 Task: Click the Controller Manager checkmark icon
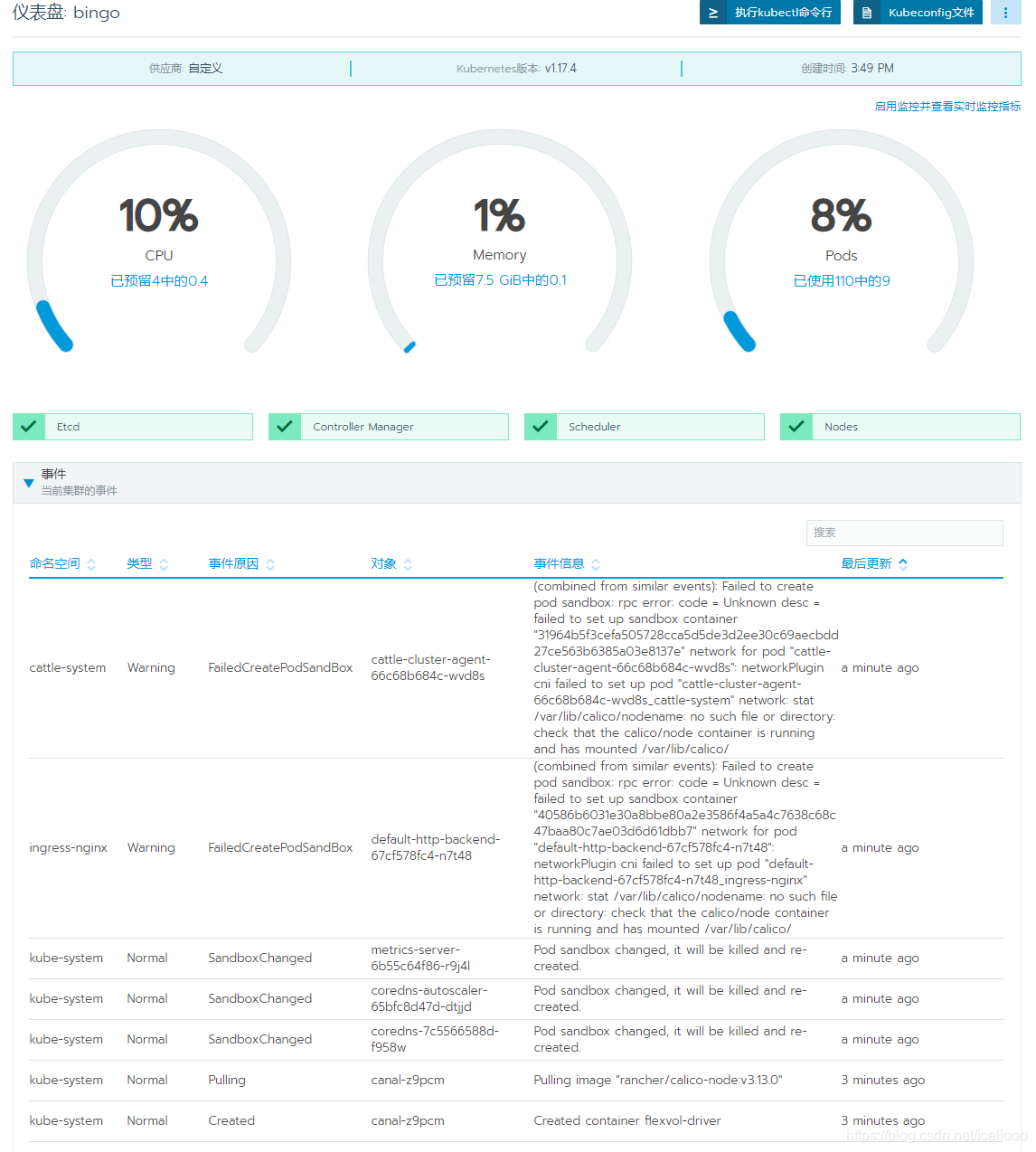(284, 427)
